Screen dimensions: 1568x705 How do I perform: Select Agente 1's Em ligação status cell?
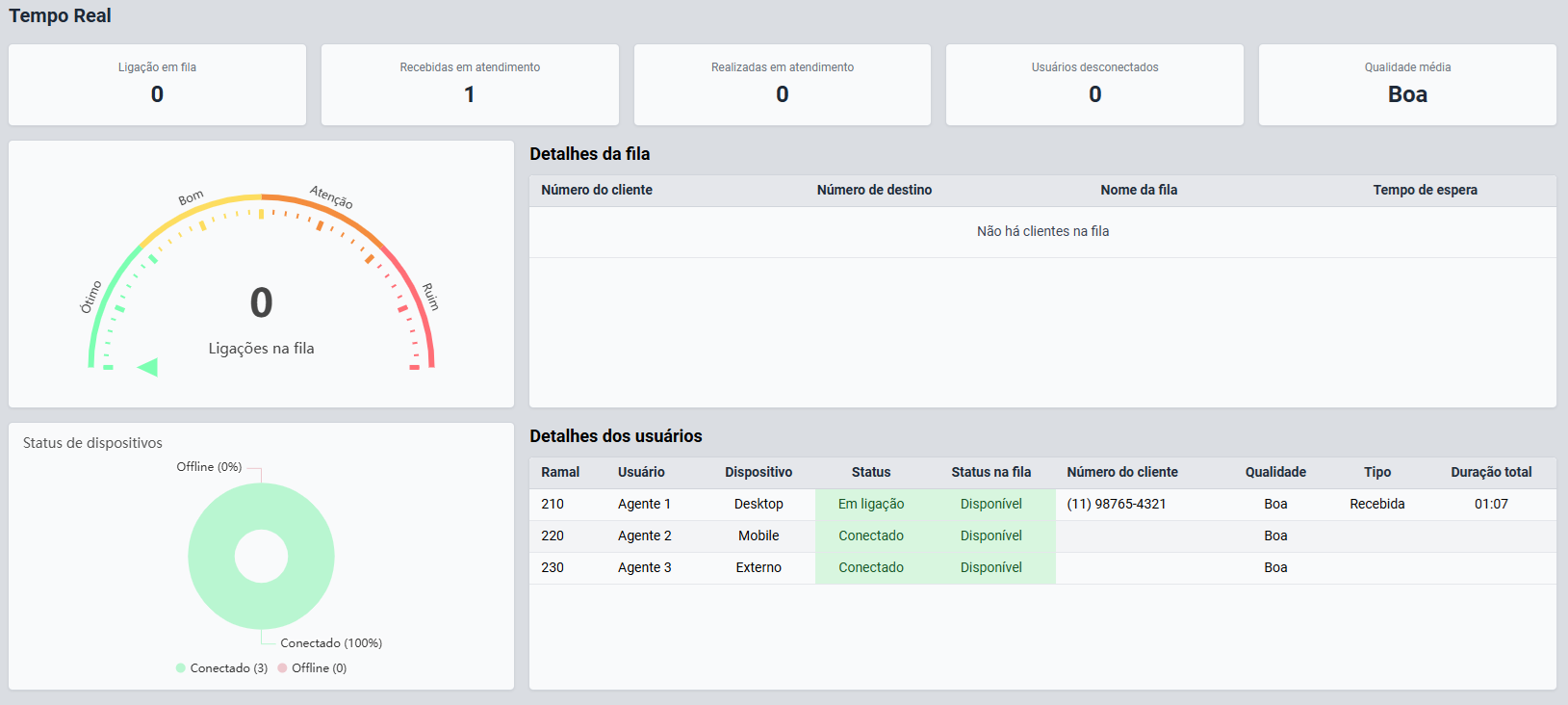(x=871, y=504)
